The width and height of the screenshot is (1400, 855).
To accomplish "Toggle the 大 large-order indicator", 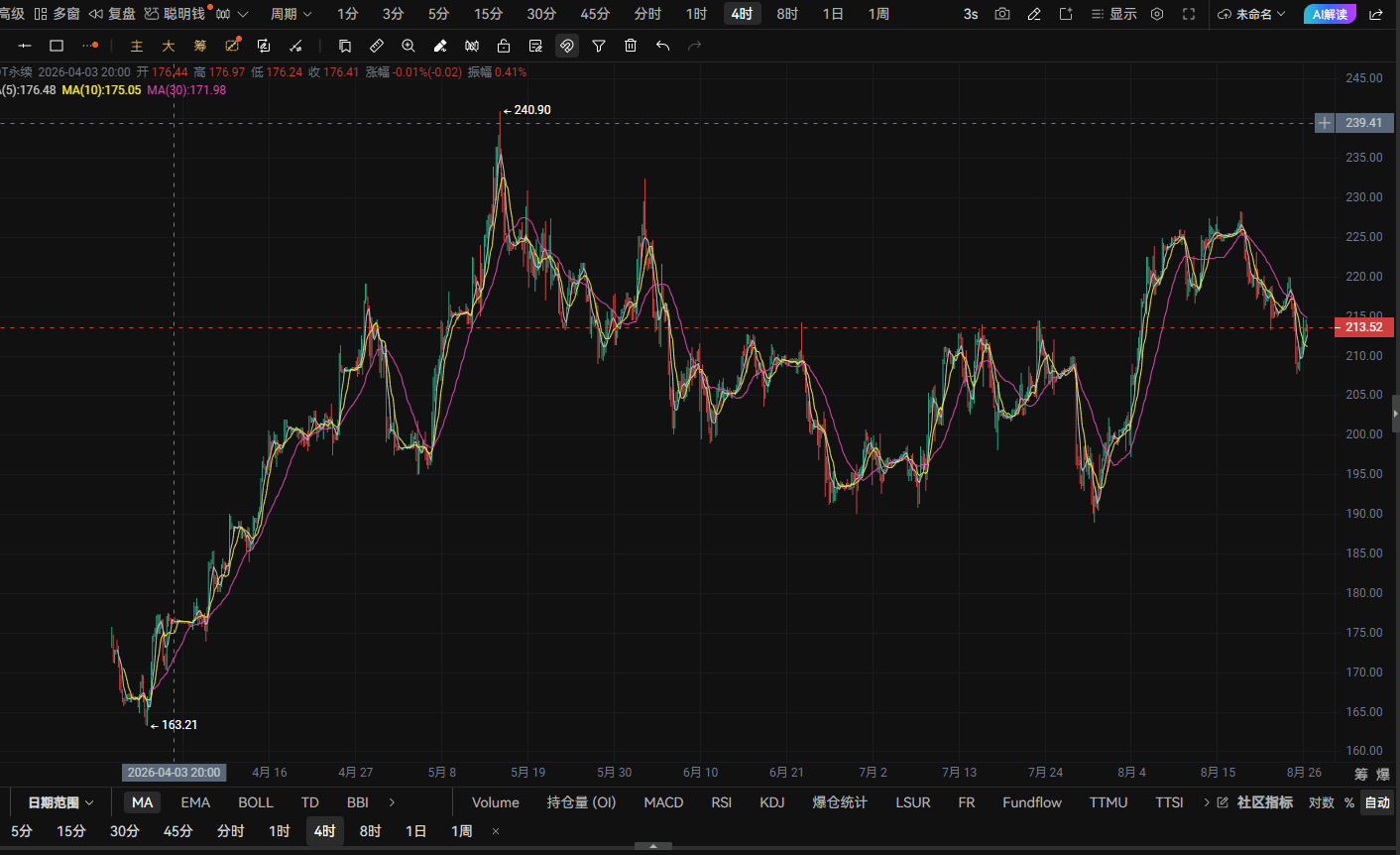I will point(169,46).
